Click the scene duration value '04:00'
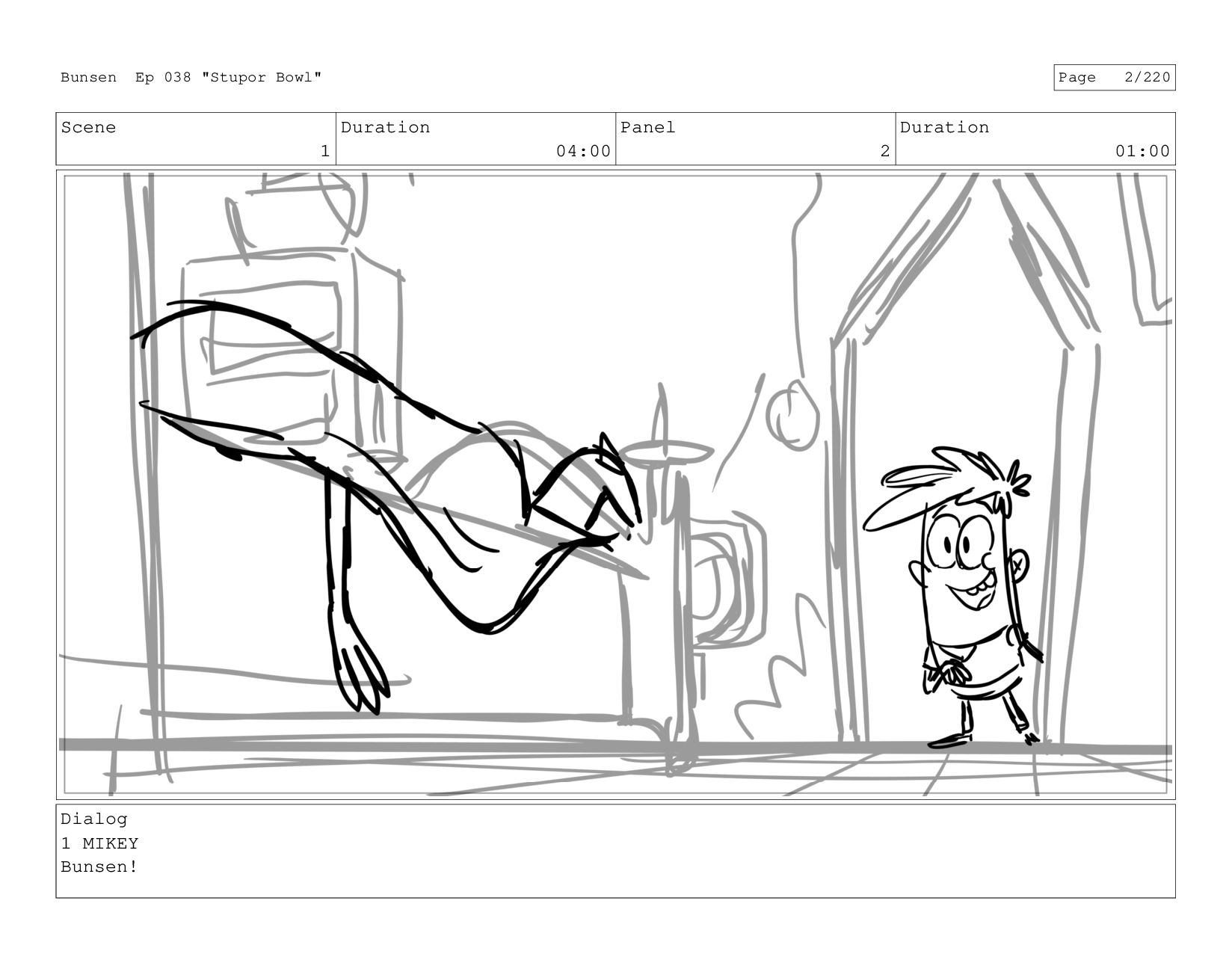 click(x=583, y=152)
